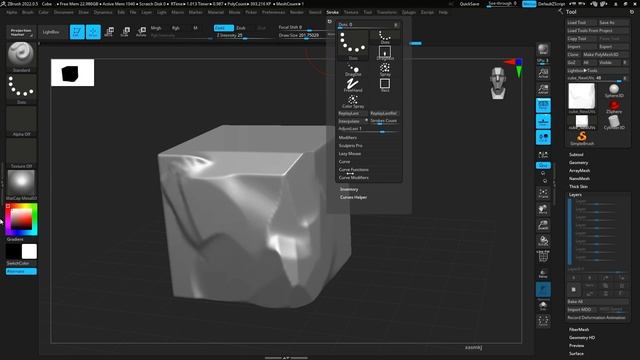Open the Dots stroke picker on left shelf
This screenshot has width=640, height=360.
click(x=21, y=89)
